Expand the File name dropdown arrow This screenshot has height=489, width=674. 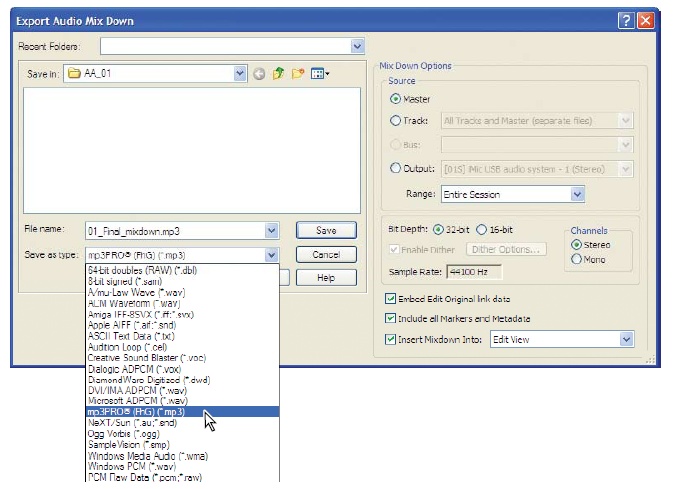point(271,231)
